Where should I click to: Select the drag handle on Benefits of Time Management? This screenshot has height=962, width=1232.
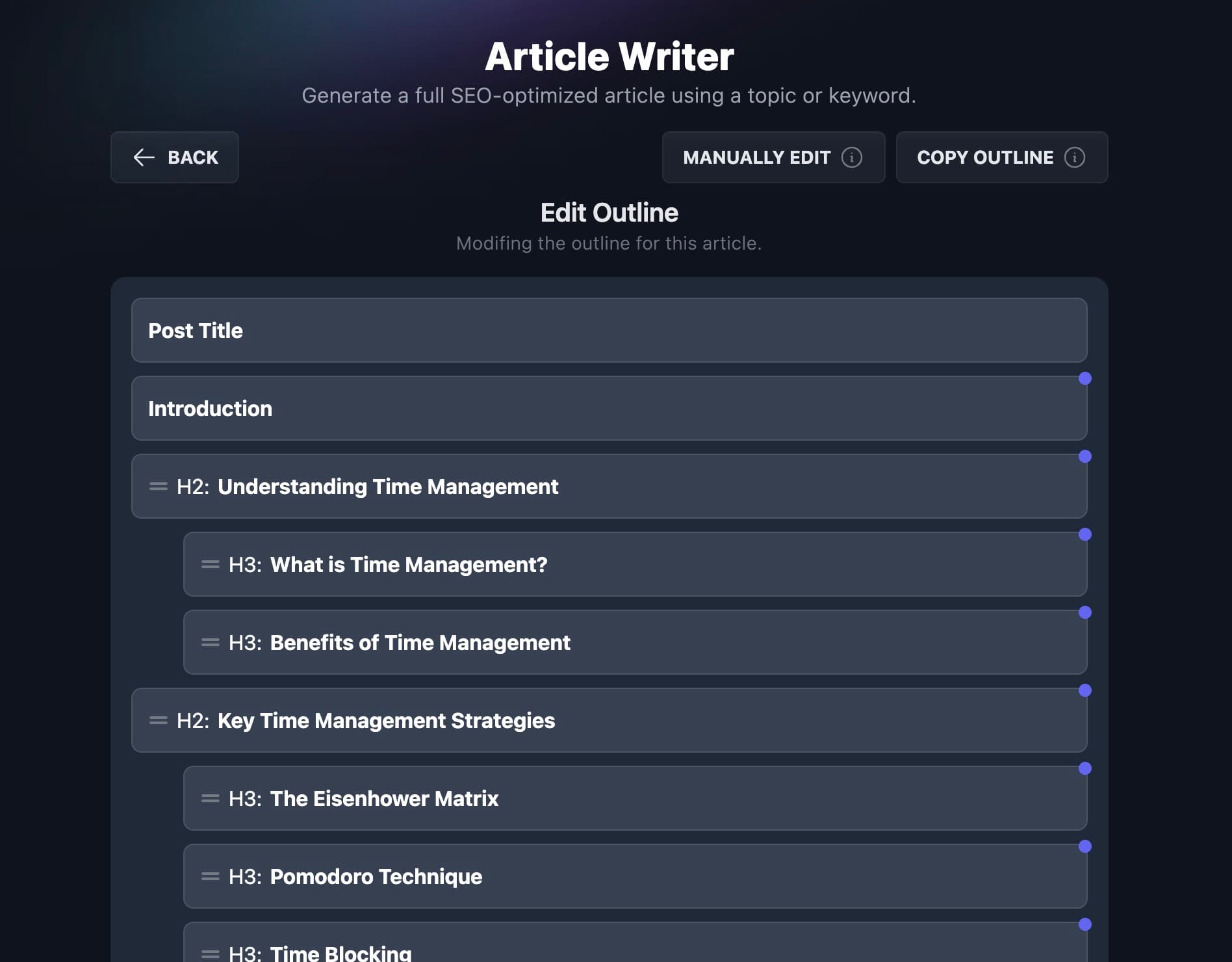210,642
